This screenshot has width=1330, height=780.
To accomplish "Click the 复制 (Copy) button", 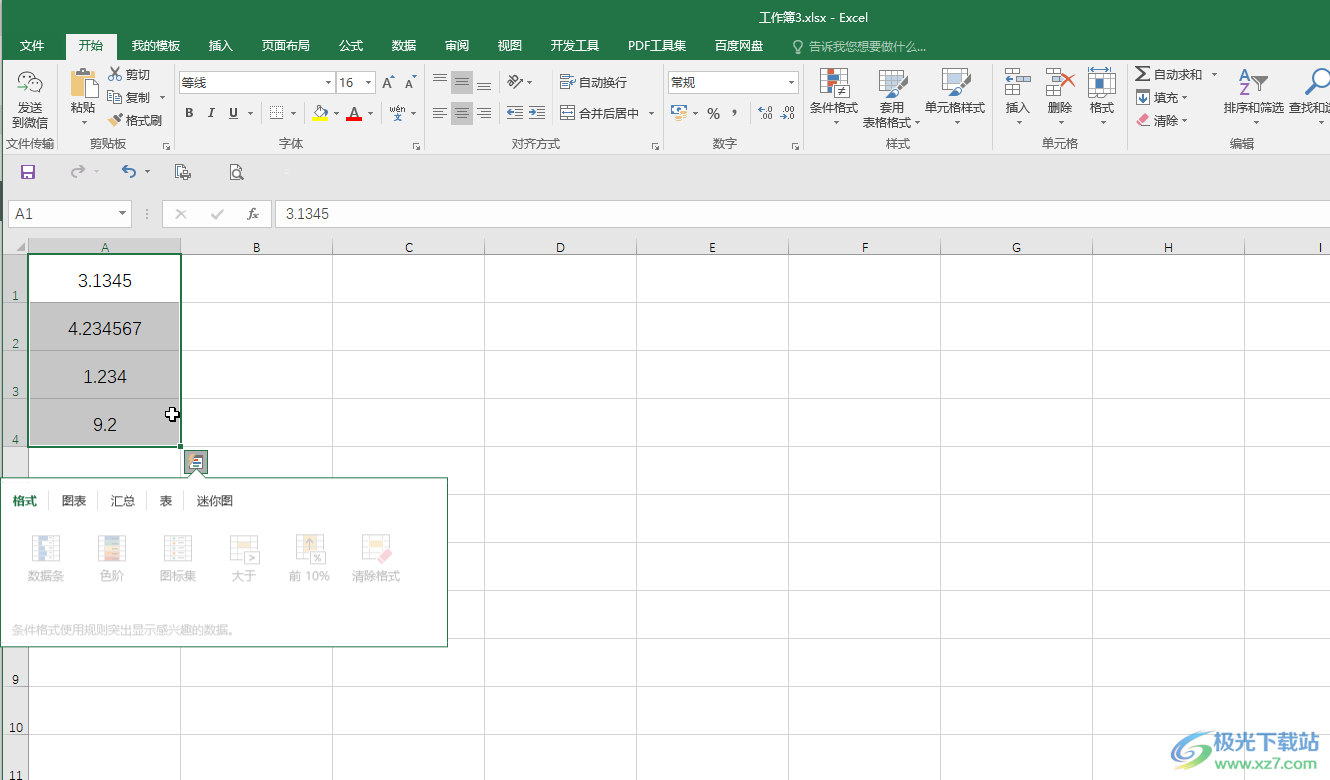I will click(x=128, y=98).
